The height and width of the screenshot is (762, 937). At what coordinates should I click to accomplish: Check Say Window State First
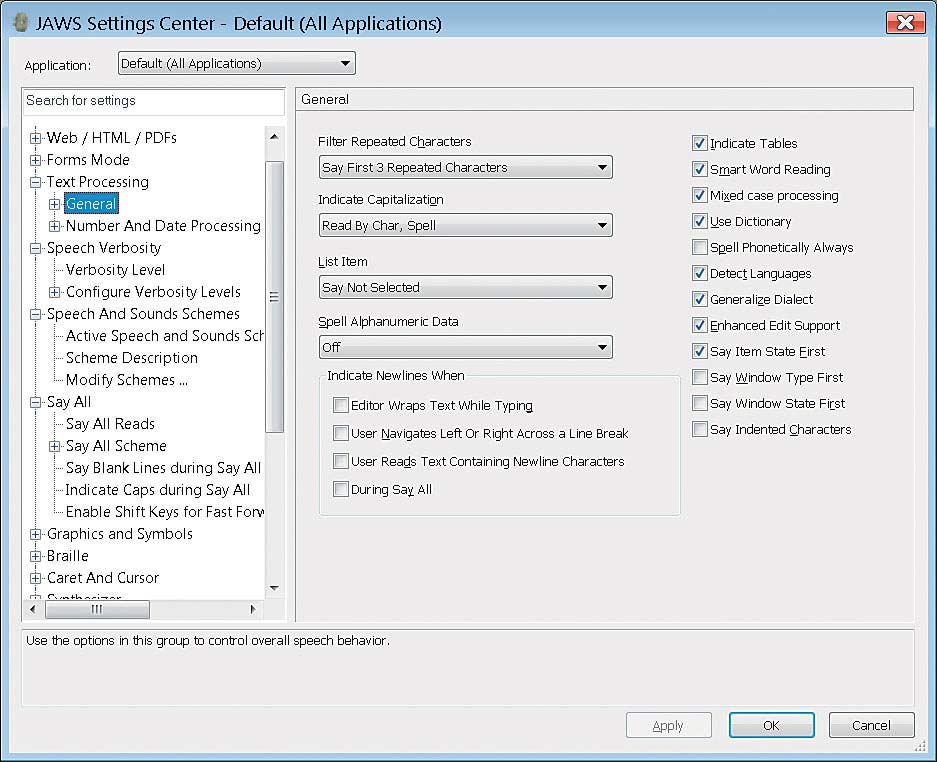click(x=700, y=403)
